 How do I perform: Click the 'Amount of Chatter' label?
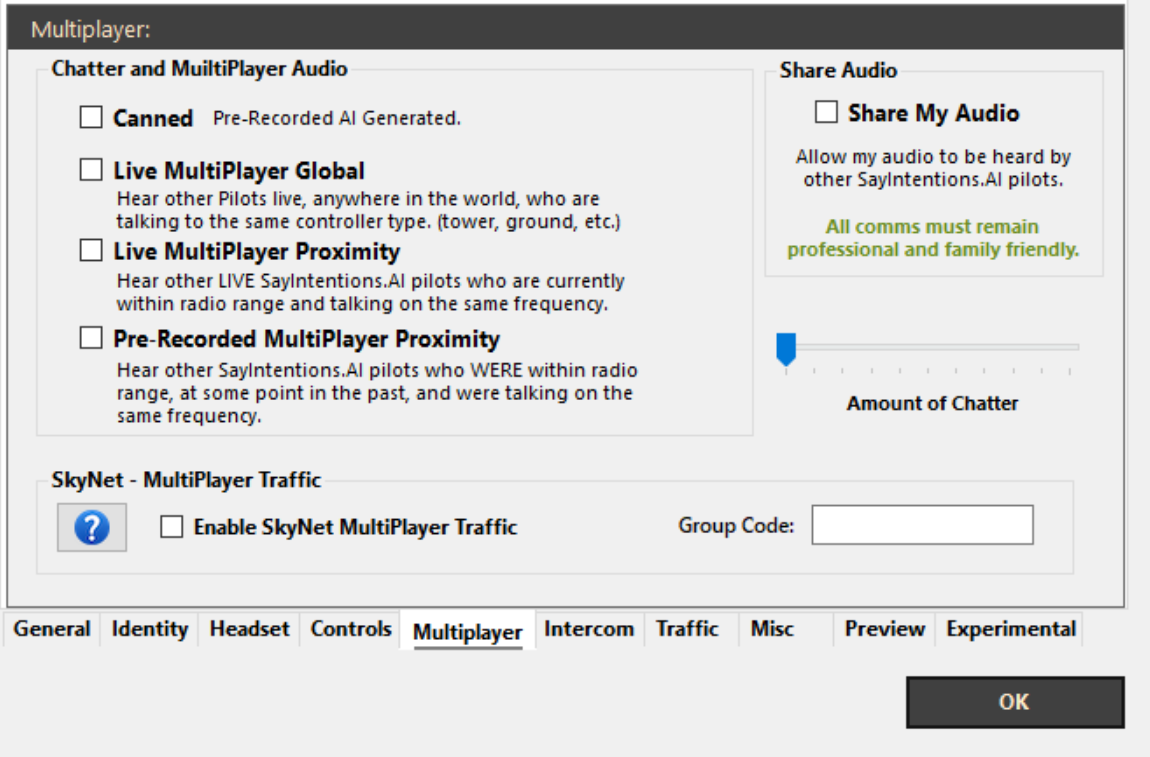(x=932, y=403)
